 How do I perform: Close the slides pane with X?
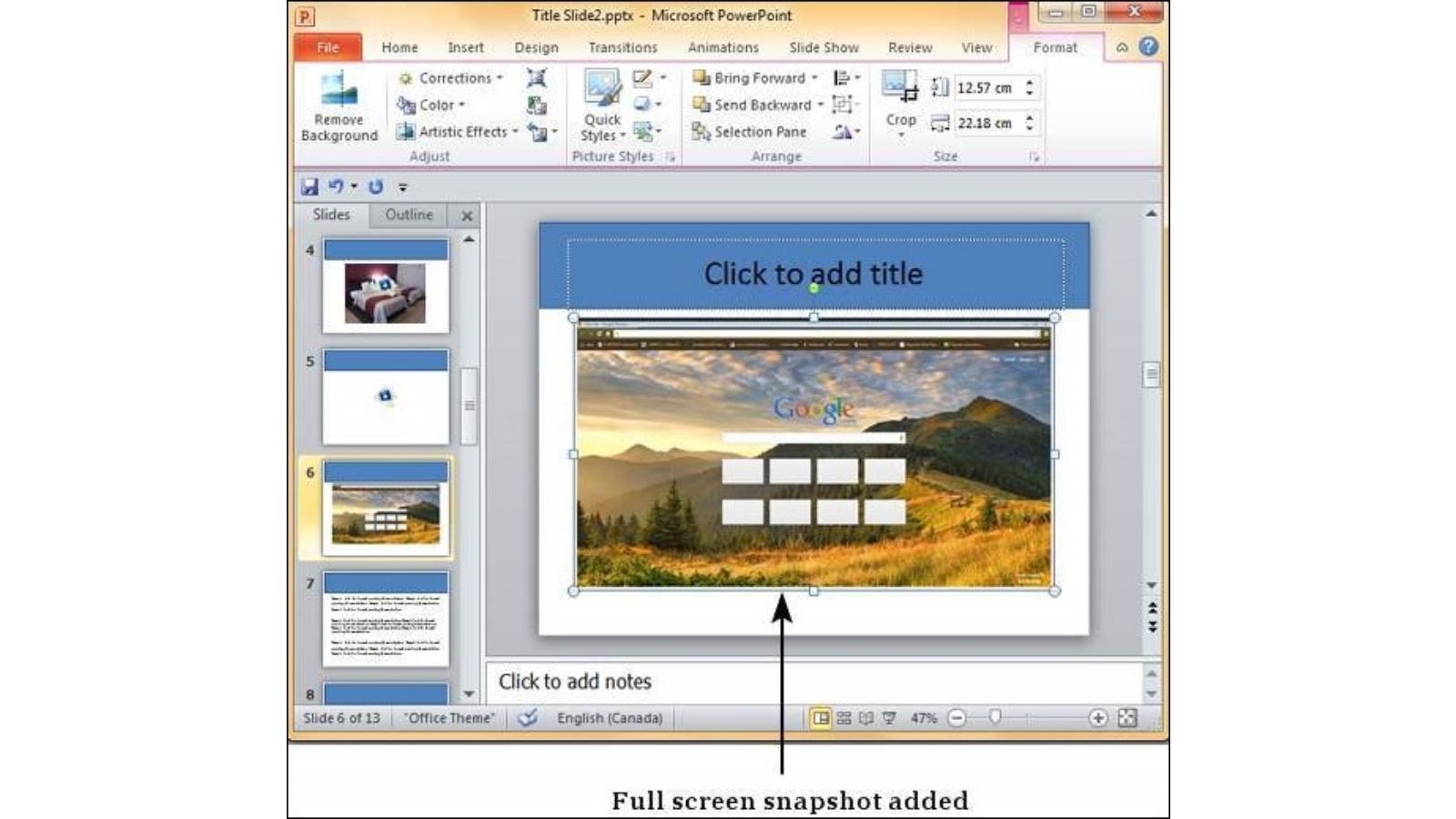(467, 216)
